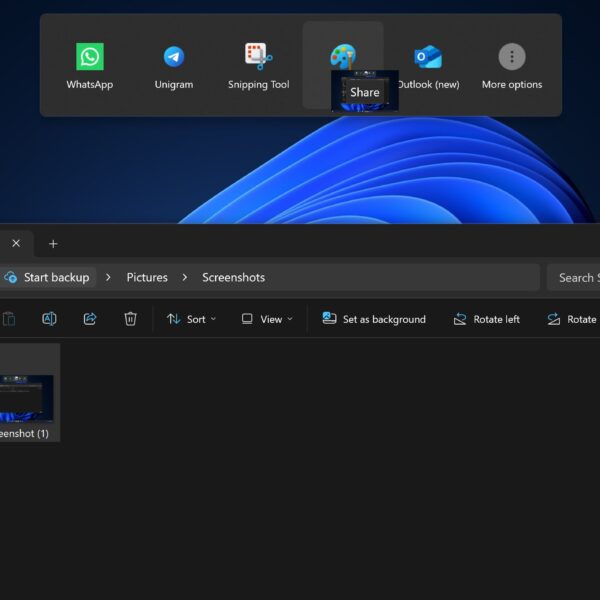Click the Rename toolbar icon
The height and width of the screenshot is (600, 600).
pyautogui.click(x=49, y=319)
